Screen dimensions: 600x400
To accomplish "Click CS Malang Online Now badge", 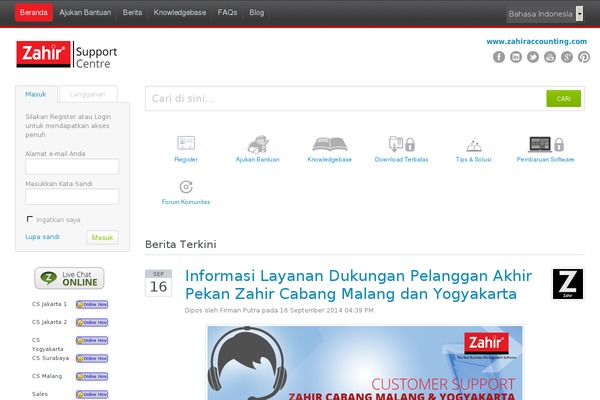I will coord(92,376).
